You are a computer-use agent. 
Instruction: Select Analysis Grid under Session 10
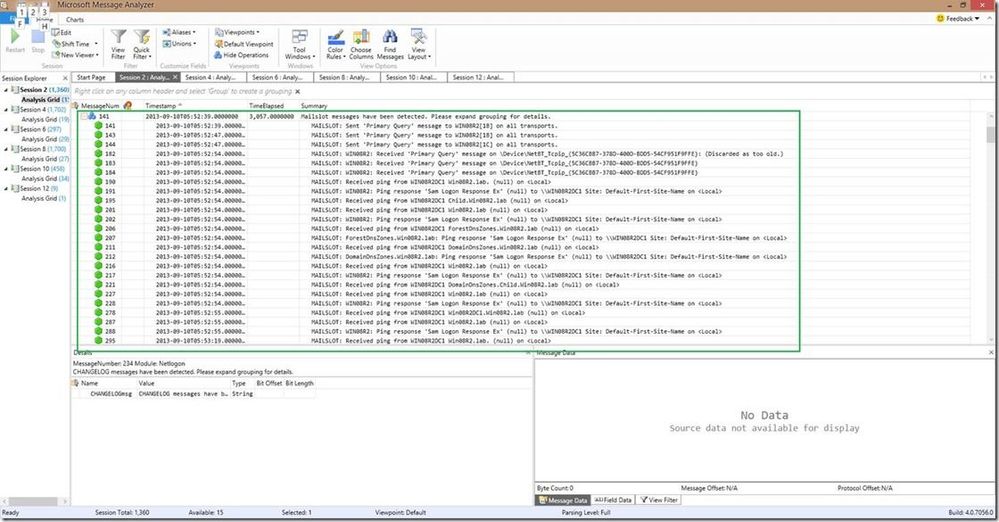coord(45,178)
